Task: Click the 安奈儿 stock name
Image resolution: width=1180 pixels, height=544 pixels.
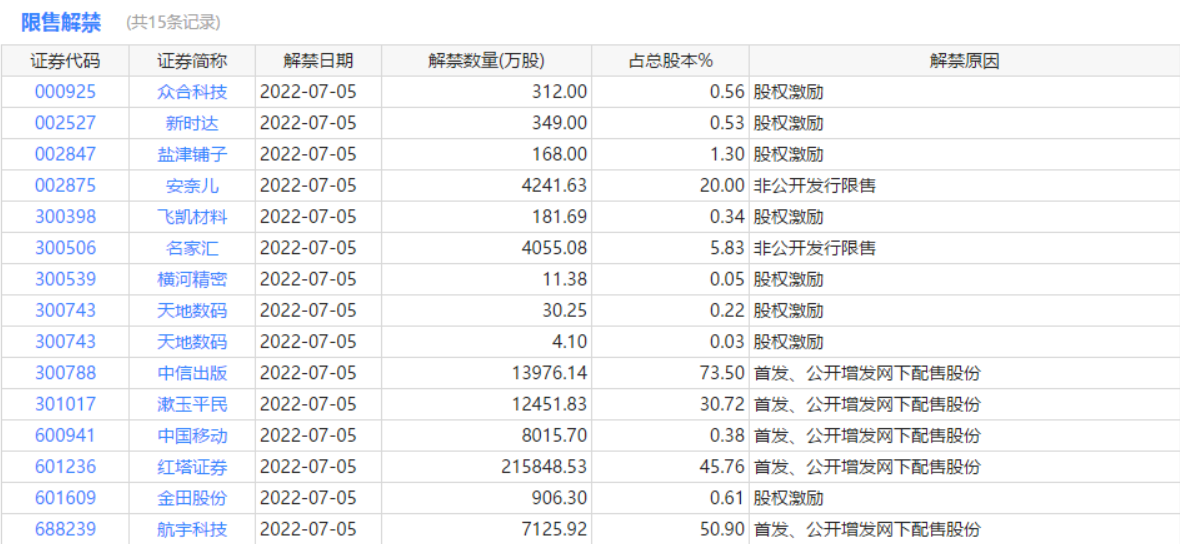Action: click(x=192, y=186)
